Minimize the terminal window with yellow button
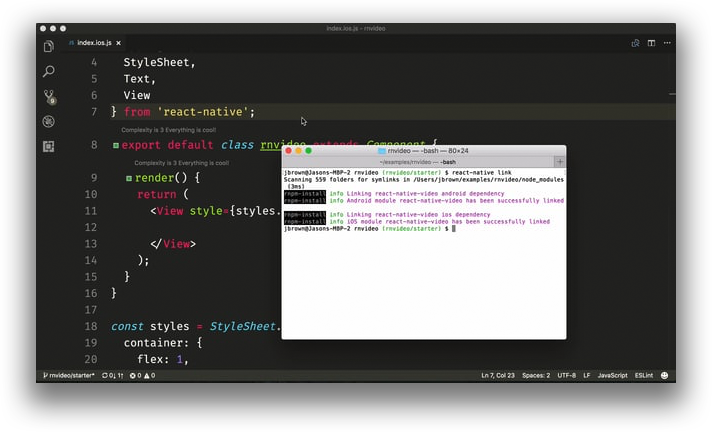Viewport: 712px width, 432px height. click(298, 151)
